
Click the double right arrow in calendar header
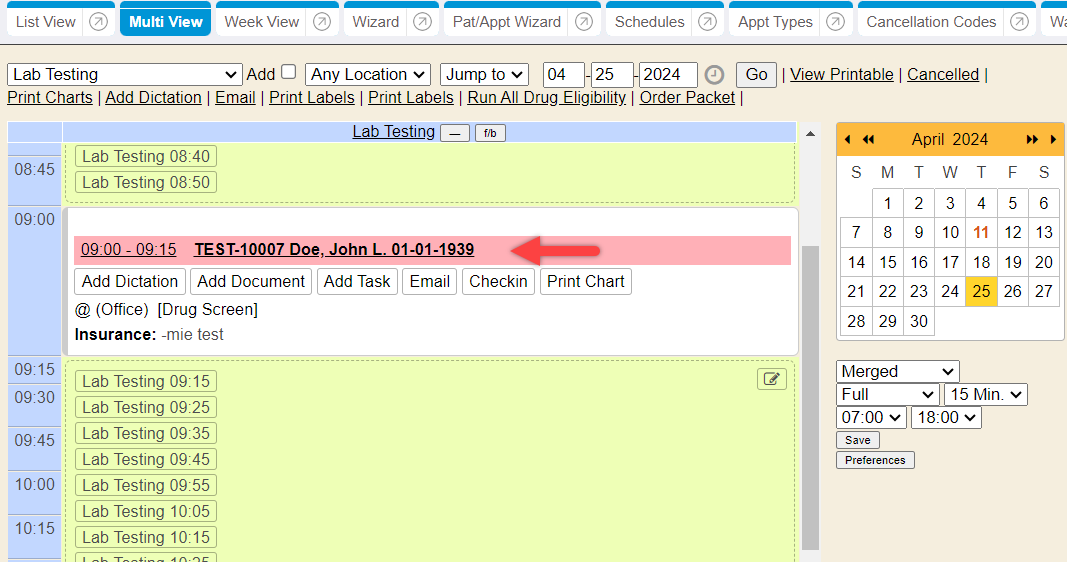1032,139
